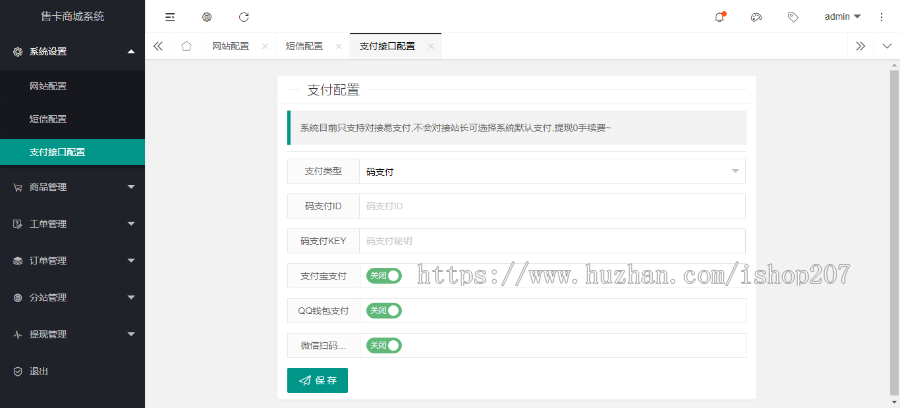900x408 pixels.
Task: Click the refresh icon in the top bar
Action: click(x=243, y=17)
